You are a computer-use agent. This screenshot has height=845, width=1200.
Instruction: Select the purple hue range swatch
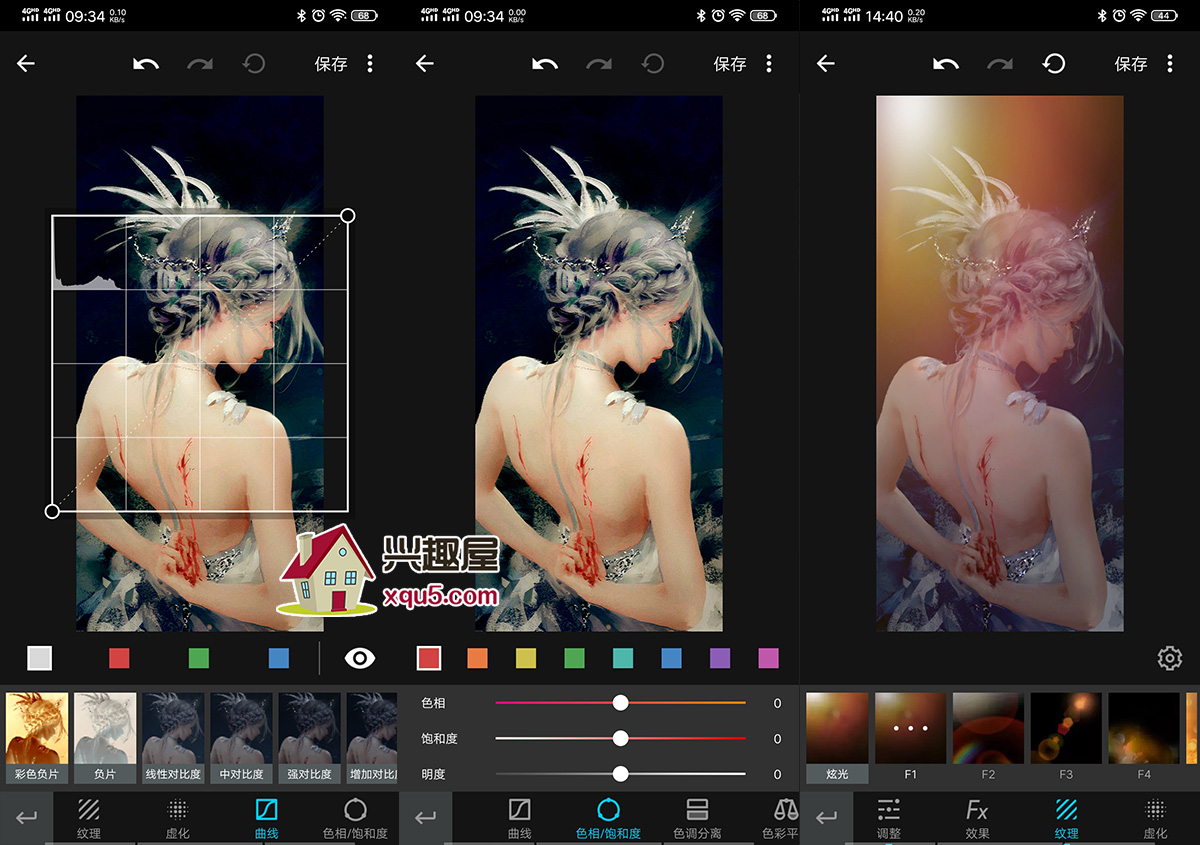[x=720, y=657]
